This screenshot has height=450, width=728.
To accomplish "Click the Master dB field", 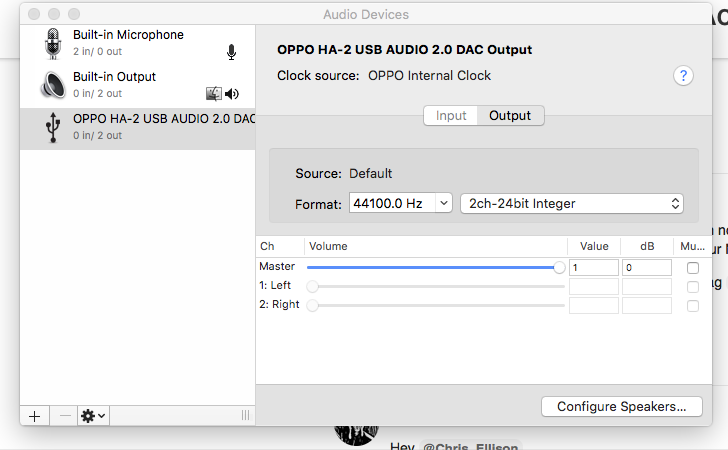I will [x=647, y=267].
